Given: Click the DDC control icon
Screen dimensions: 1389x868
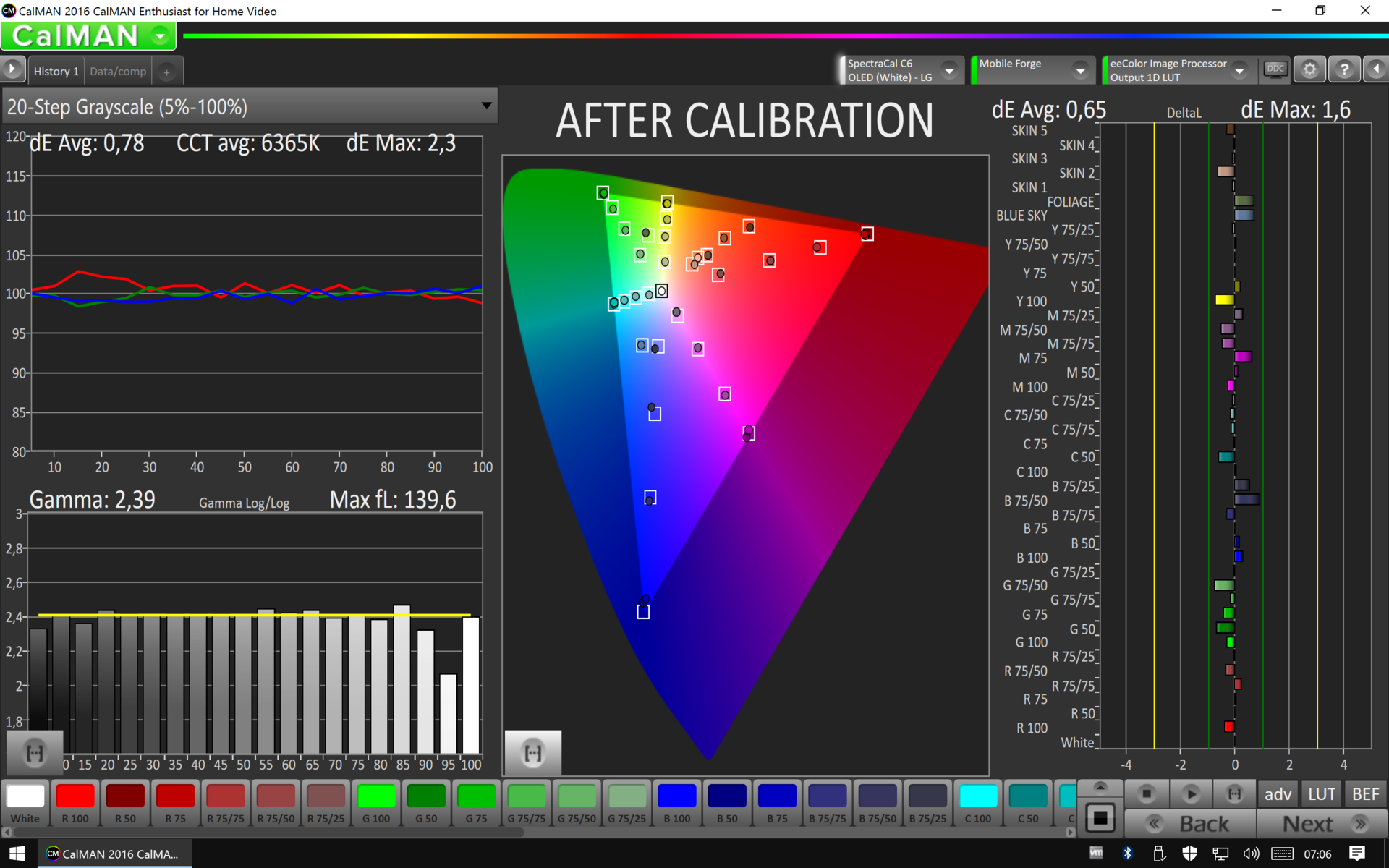Looking at the screenshot, I should pyautogui.click(x=1275, y=69).
